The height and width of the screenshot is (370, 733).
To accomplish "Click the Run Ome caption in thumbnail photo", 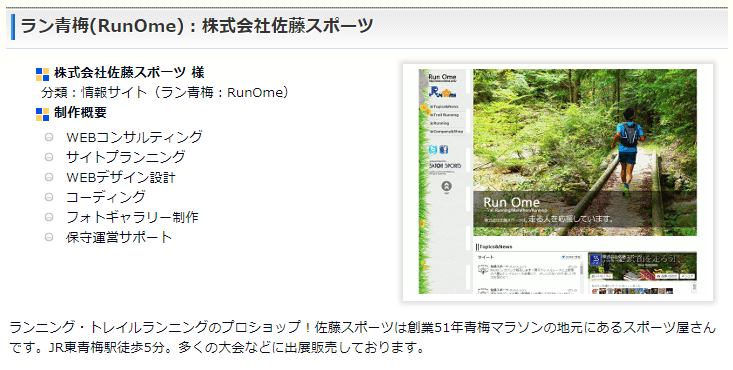I will point(511,203).
